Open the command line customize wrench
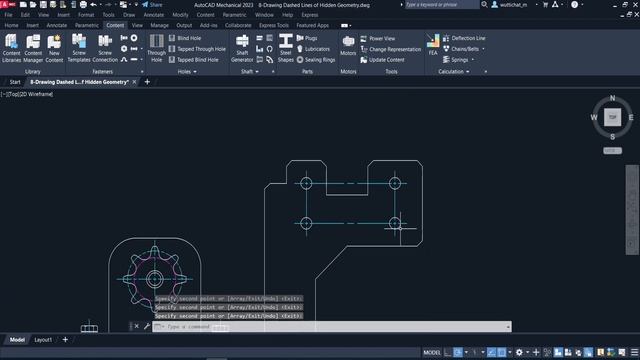This screenshot has width=640, height=360. [x=147, y=326]
